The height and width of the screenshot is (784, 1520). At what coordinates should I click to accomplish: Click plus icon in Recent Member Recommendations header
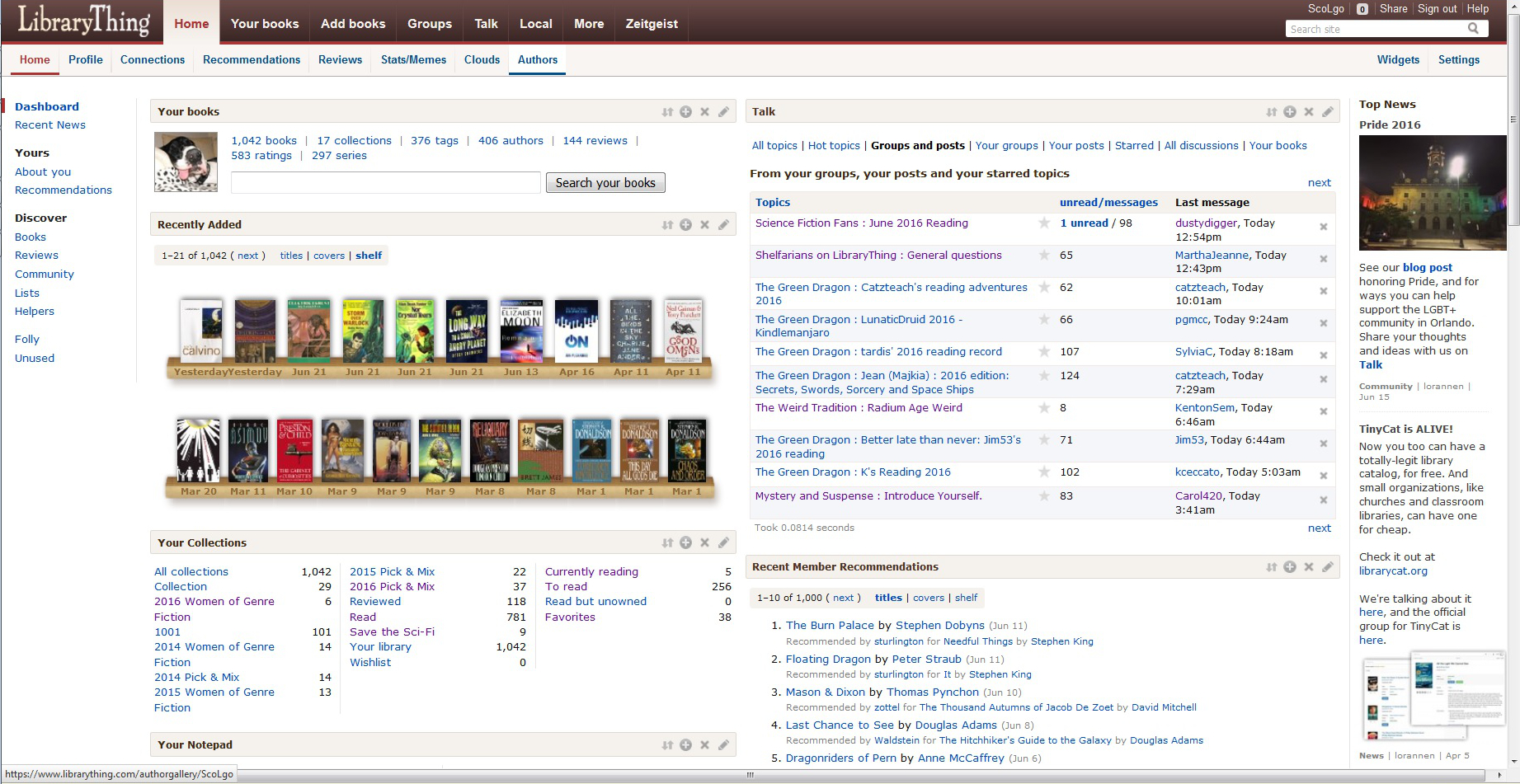point(1290,567)
